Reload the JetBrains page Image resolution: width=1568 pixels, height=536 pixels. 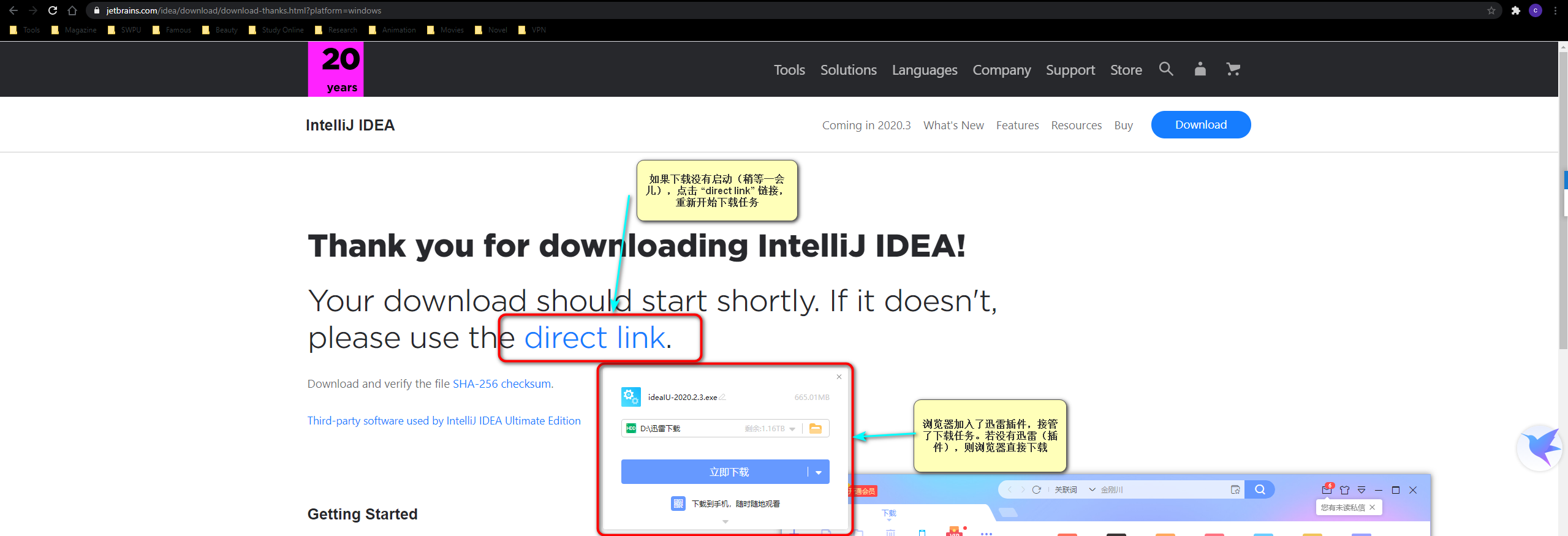(53, 10)
